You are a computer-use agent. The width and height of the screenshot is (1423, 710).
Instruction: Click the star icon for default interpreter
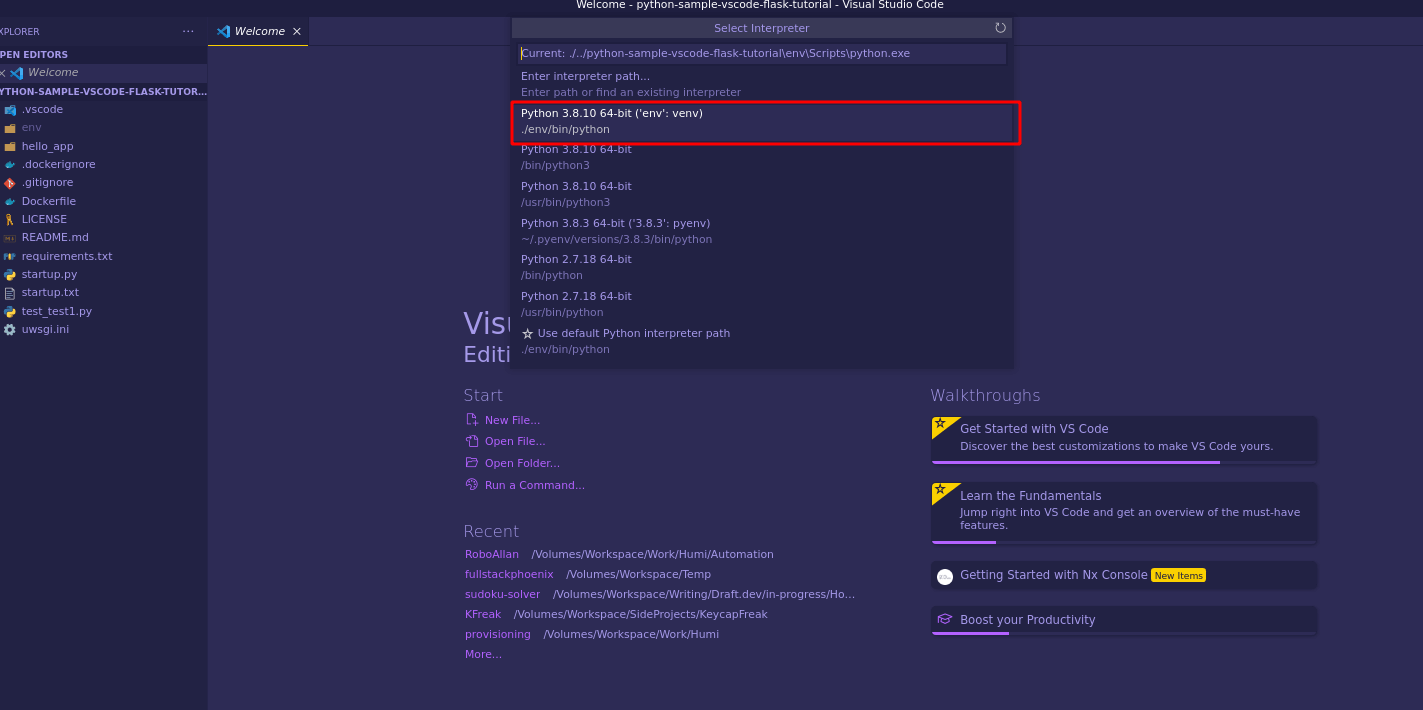click(x=527, y=334)
